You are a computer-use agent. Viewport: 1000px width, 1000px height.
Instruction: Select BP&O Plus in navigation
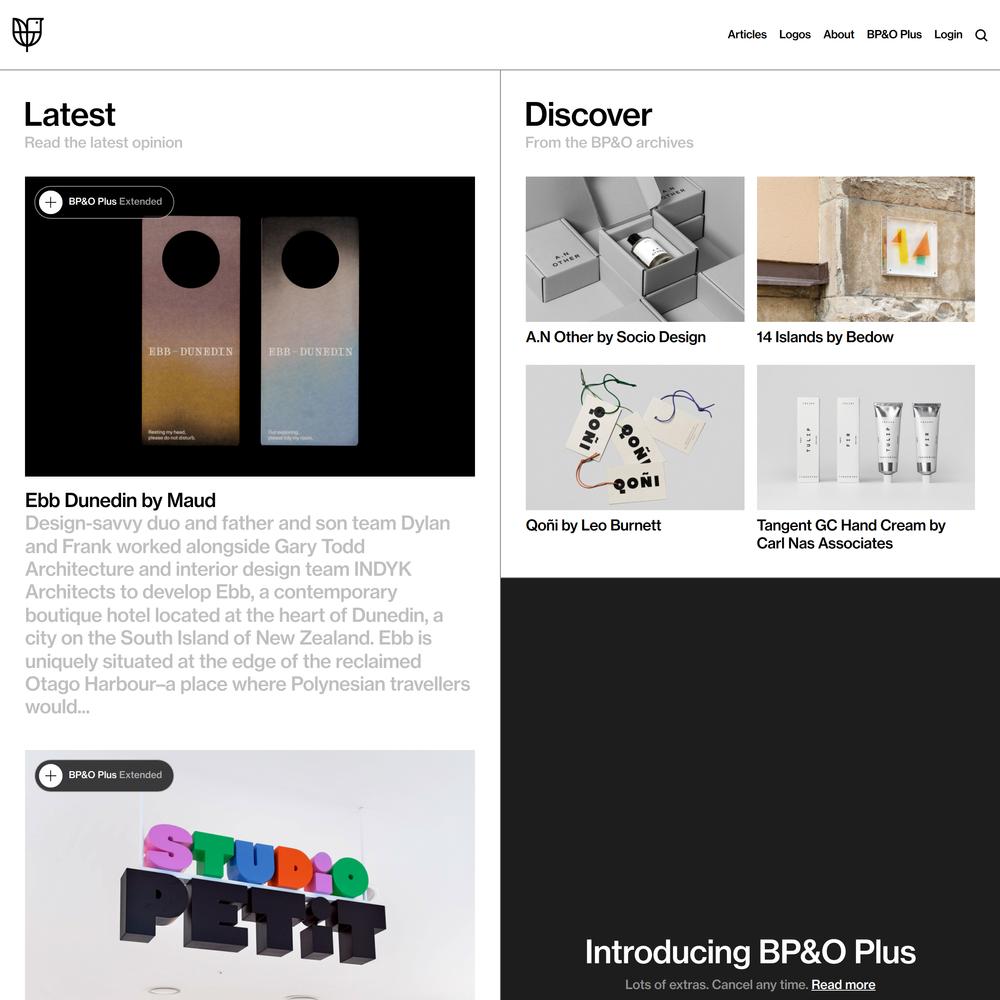(x=893, y=34)
